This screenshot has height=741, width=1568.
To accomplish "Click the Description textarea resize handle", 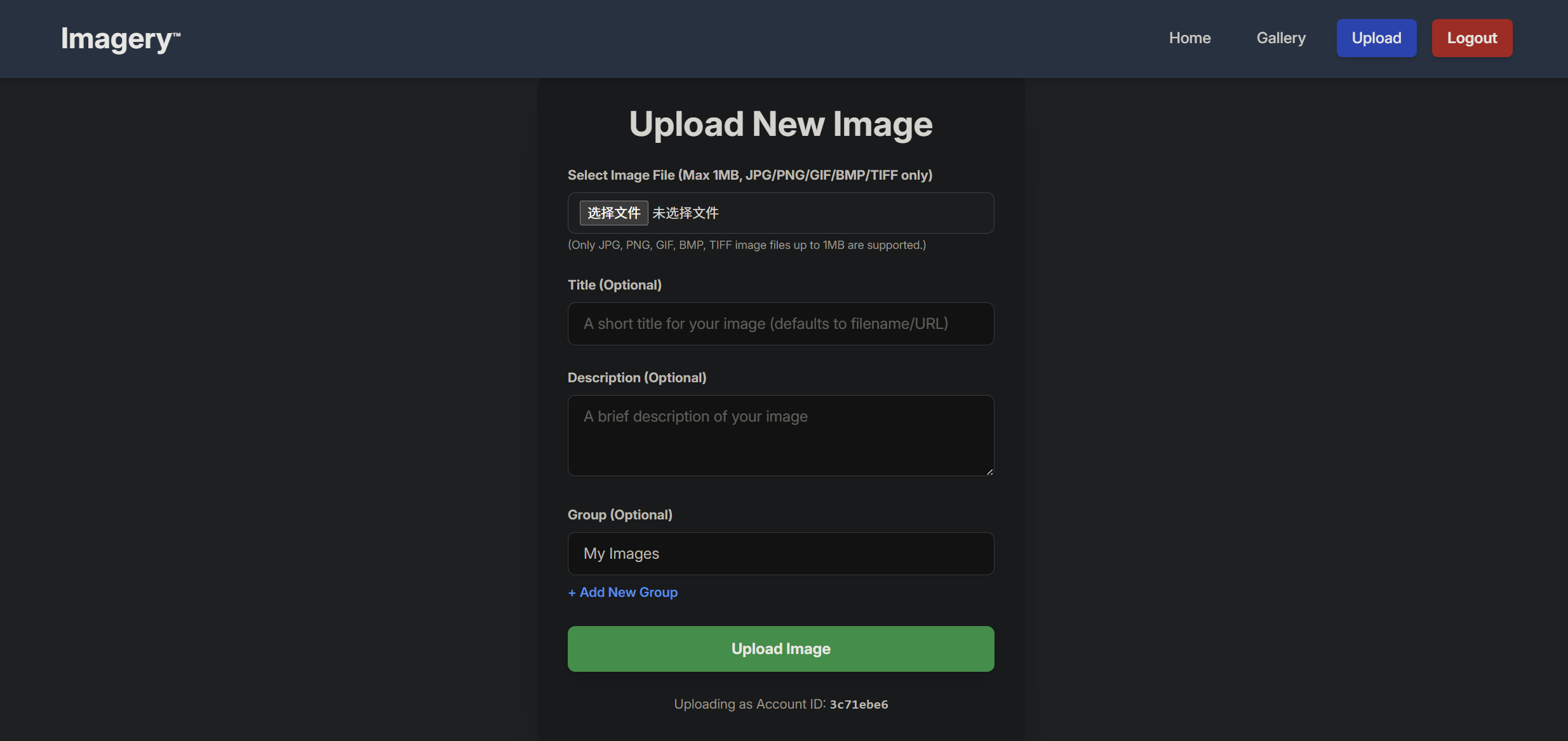I will pyautogui.click(x=989, y=472).
